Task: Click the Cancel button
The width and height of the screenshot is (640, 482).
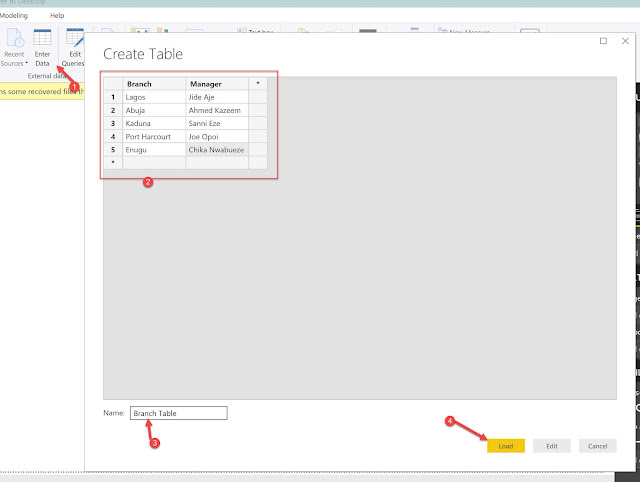Action: [597, 446]
